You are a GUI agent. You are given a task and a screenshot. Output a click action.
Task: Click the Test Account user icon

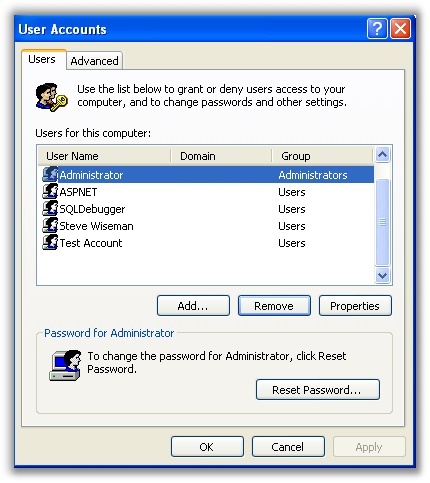click(x=50, y=243)
